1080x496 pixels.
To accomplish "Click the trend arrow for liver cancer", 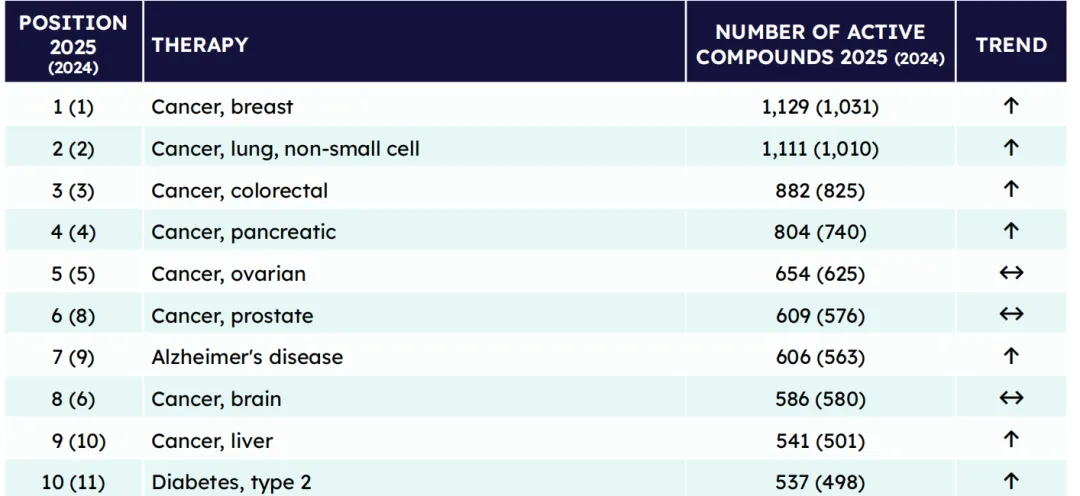I will click(1011, 440).
